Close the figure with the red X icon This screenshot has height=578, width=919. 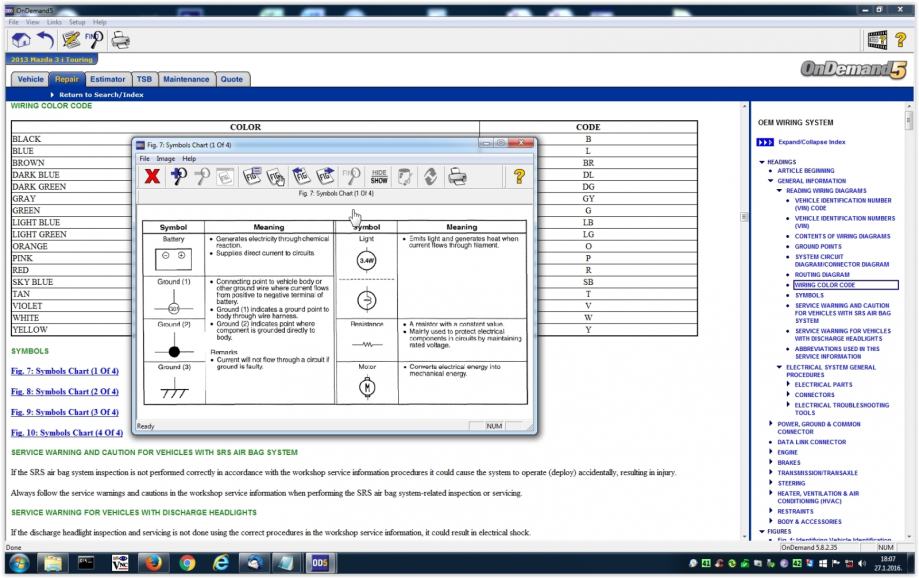[153, 176]
